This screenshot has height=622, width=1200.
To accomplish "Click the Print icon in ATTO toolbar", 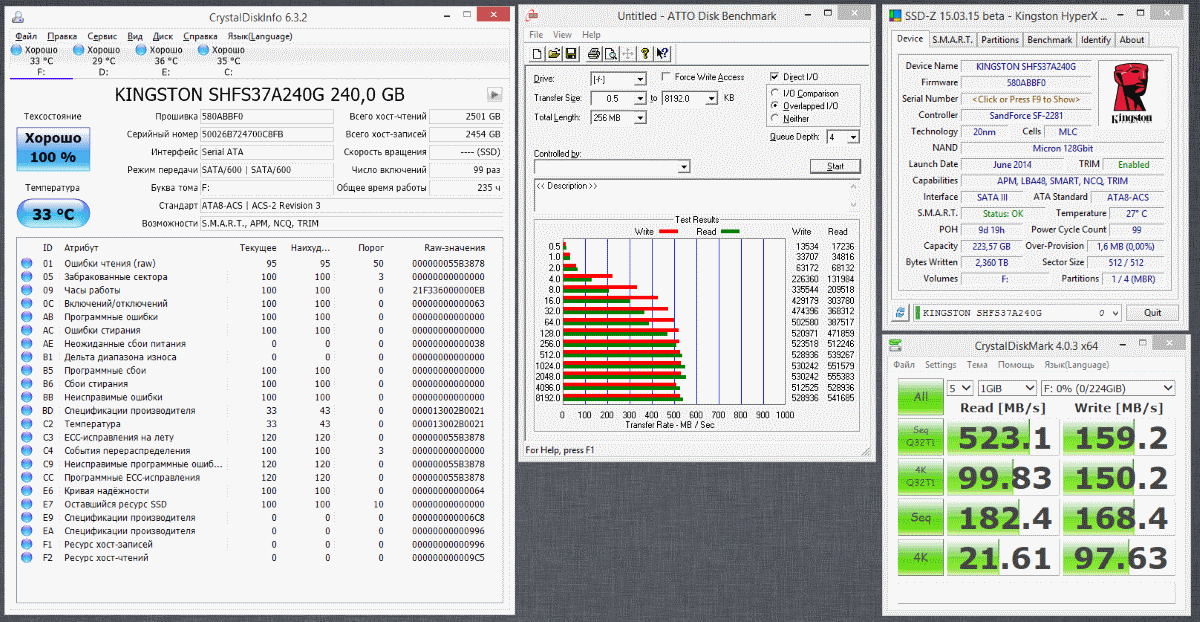I will [x=594, y=54].
